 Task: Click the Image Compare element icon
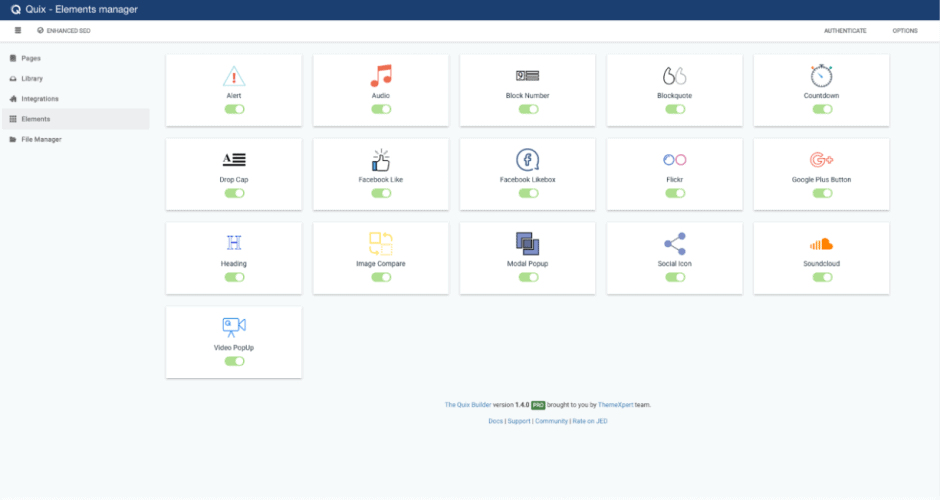pyautogui.click(x=381, y=244)
